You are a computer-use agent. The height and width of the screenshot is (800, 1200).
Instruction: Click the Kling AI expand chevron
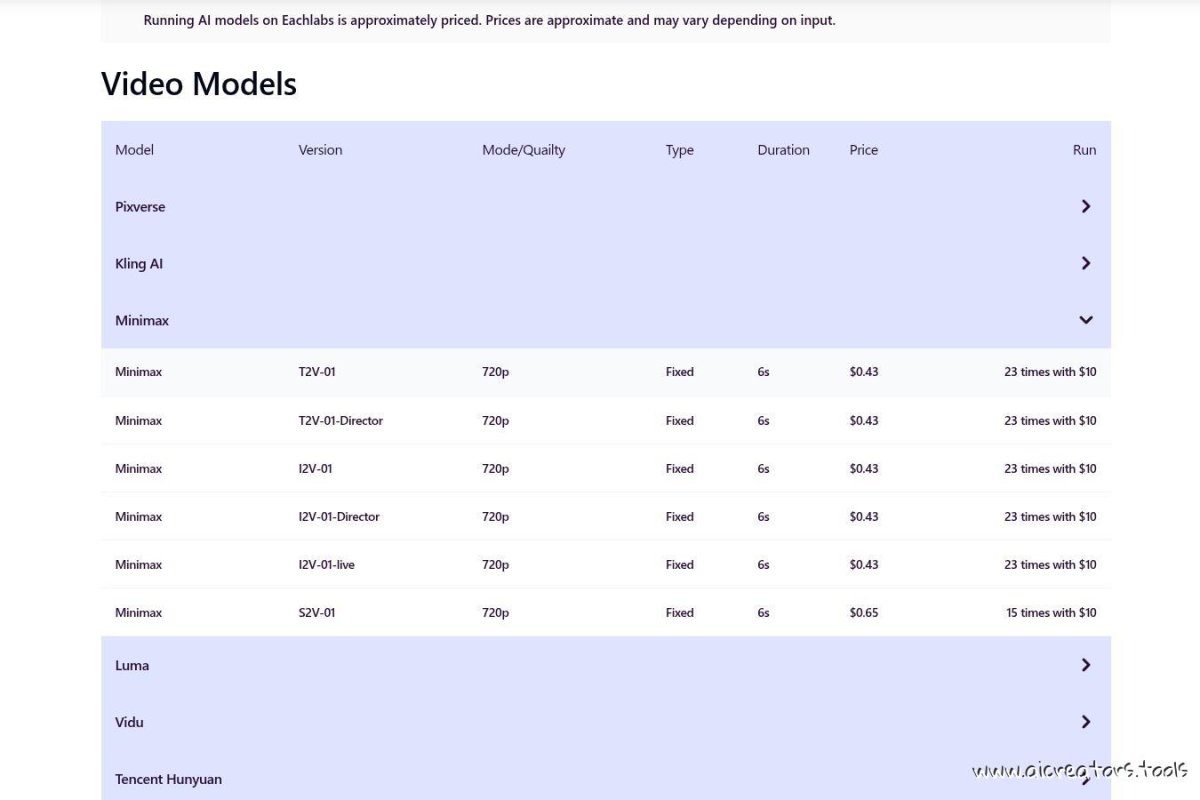(x=1085, y=263)
